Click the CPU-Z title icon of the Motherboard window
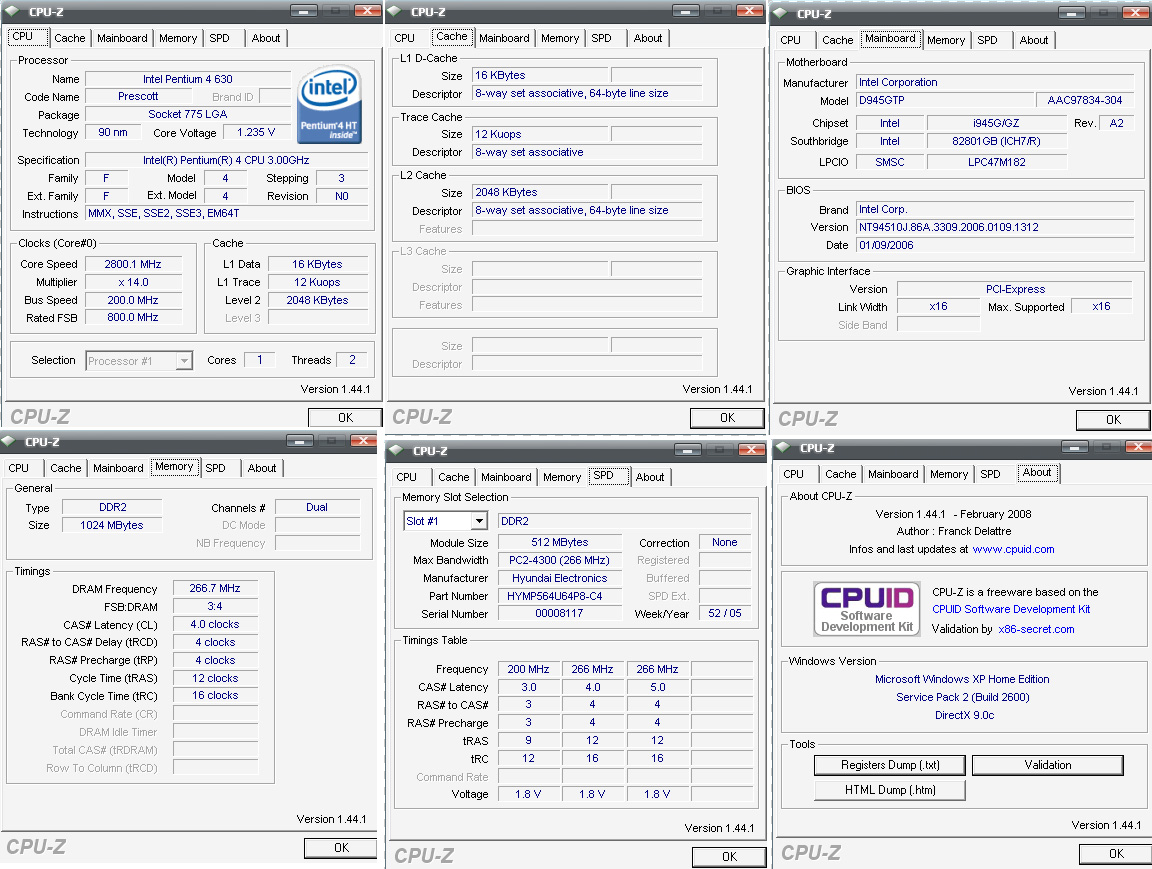The width and height of the screenshot is (1152, 869). (x=781, y=13)
